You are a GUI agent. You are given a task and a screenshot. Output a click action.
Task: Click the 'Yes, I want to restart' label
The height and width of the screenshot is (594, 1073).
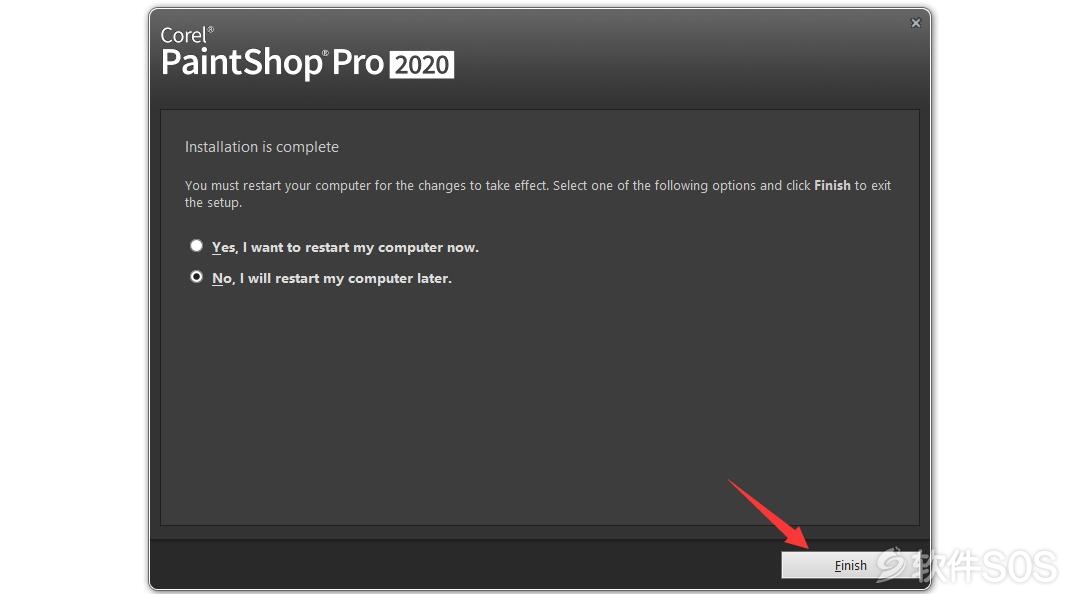coord(345,248)
